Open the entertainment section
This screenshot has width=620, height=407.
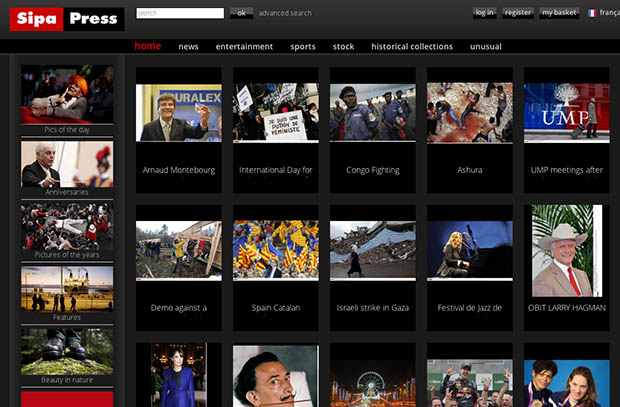pos(244,47)
